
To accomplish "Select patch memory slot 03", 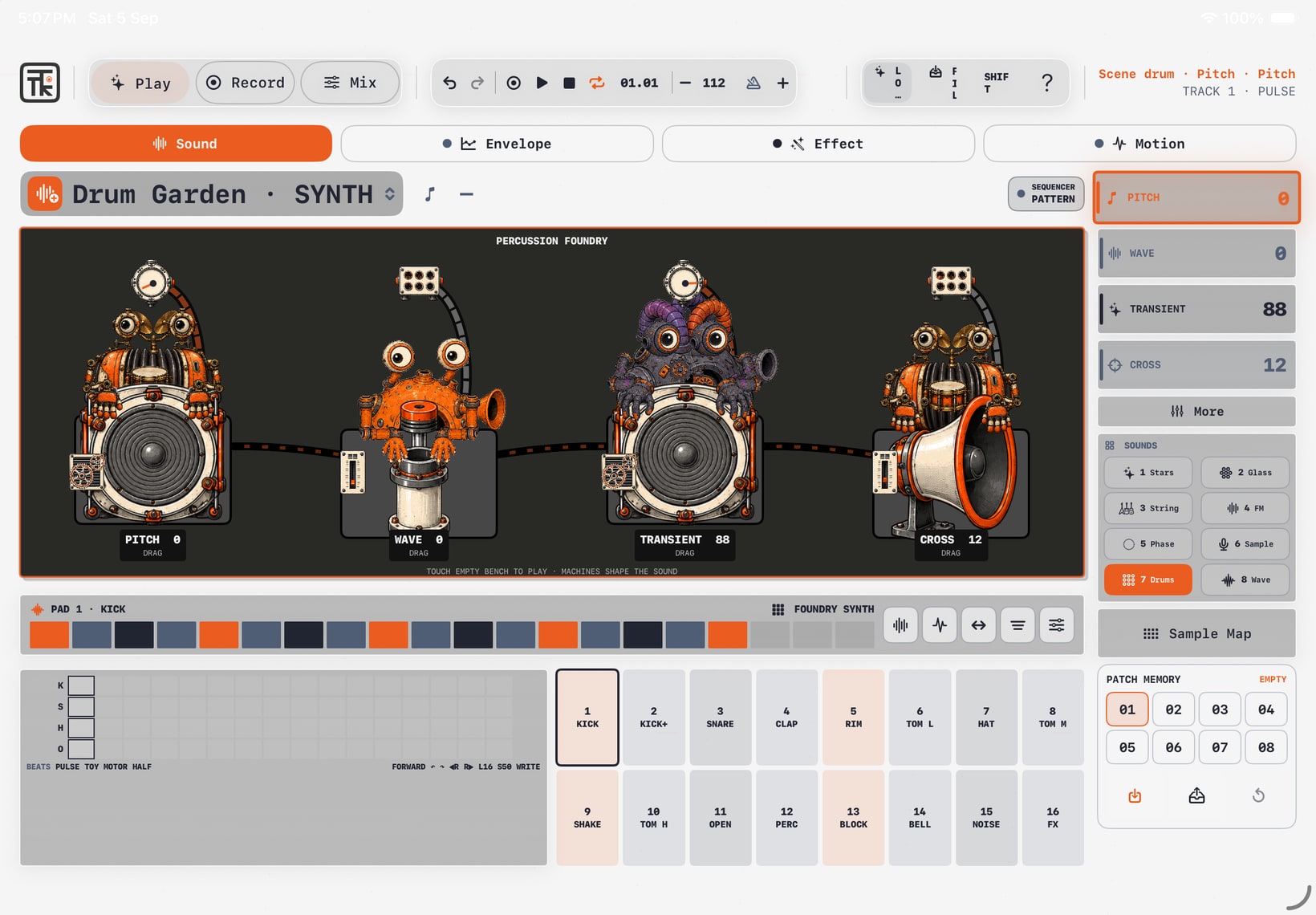I will coord(1220,710).
